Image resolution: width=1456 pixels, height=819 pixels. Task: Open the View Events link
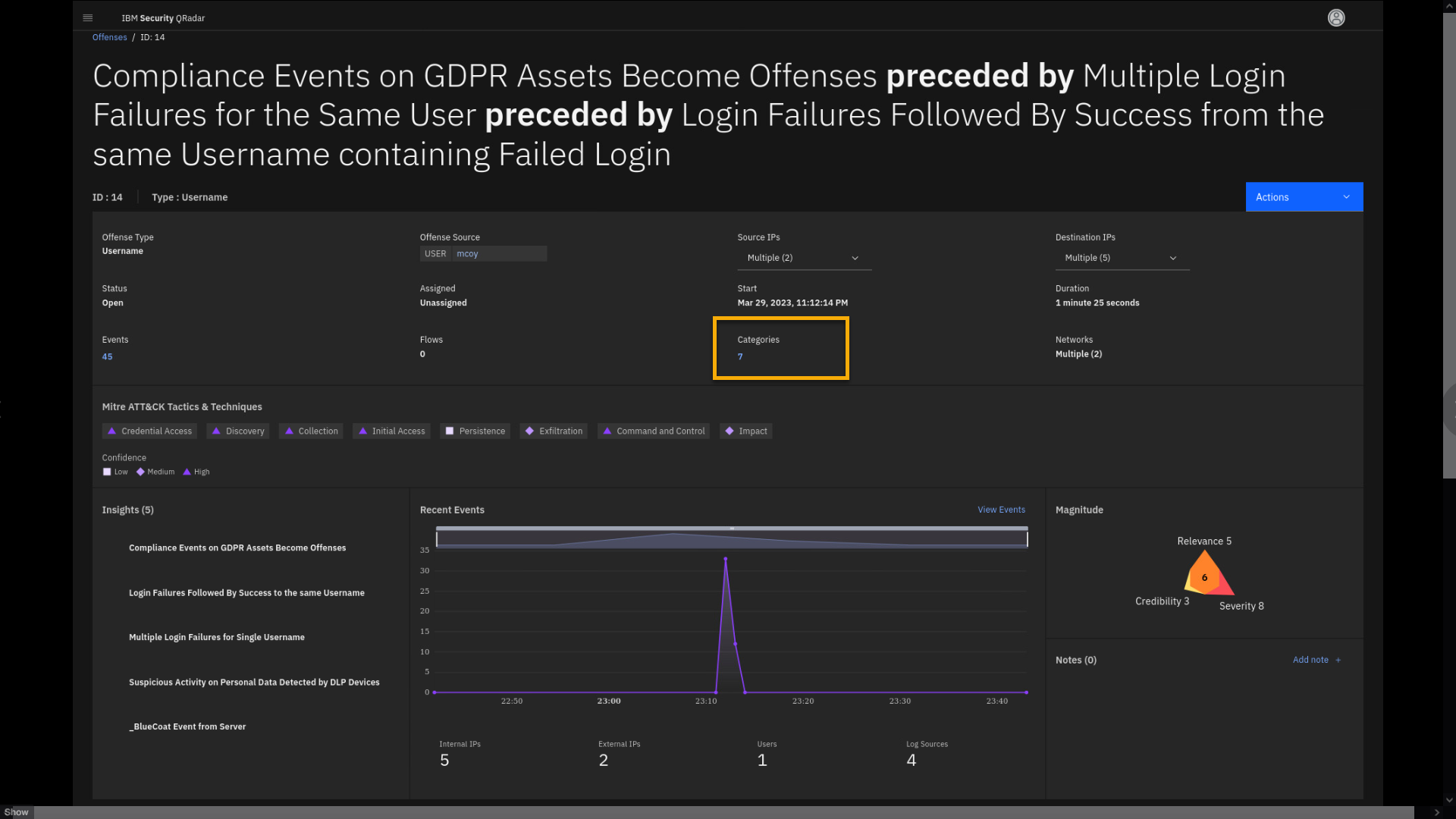1001,510
